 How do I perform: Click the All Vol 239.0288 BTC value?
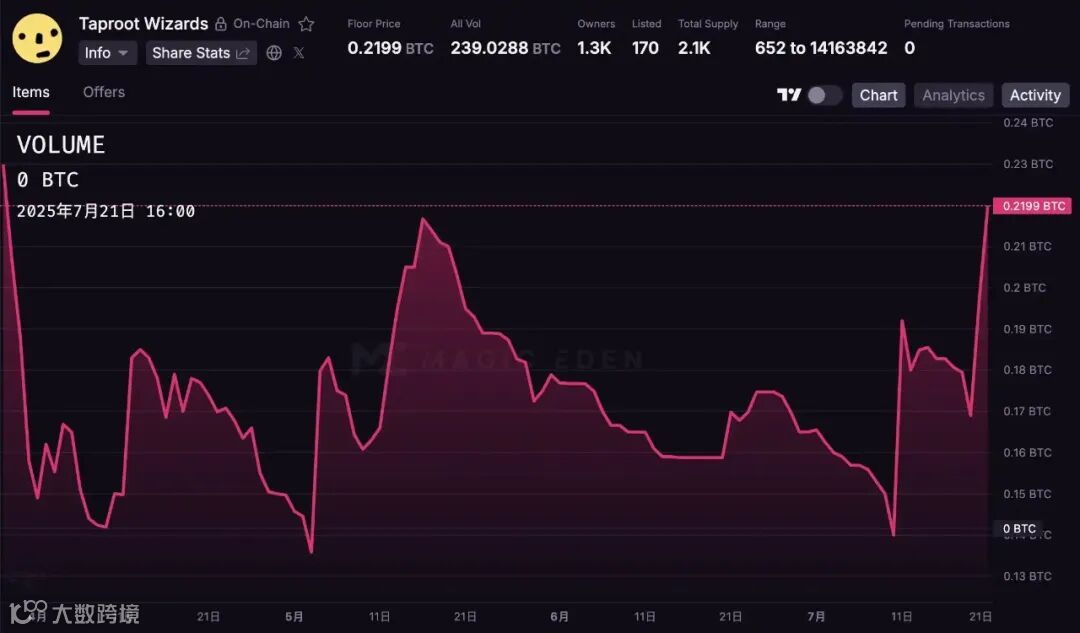[x=506, y=48]
